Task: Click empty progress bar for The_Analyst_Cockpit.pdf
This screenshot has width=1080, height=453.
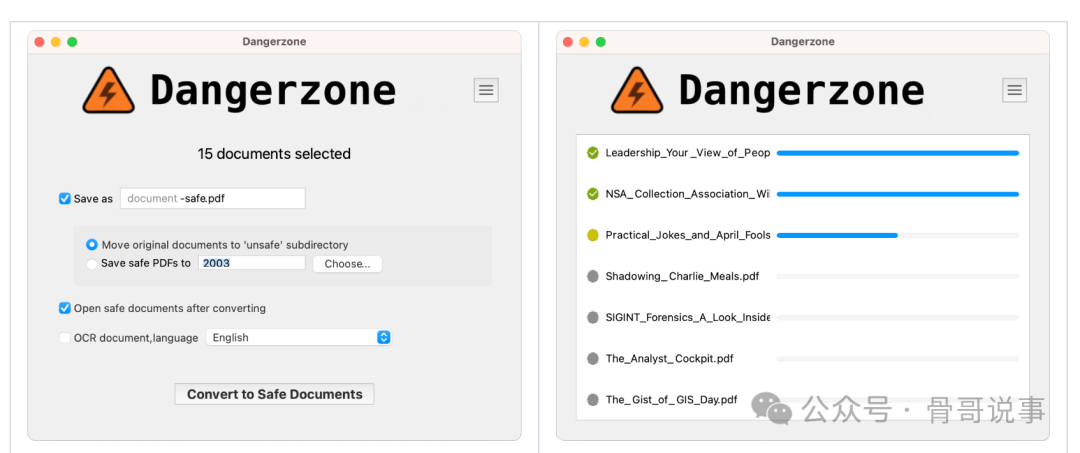Action: coord(897,359)
